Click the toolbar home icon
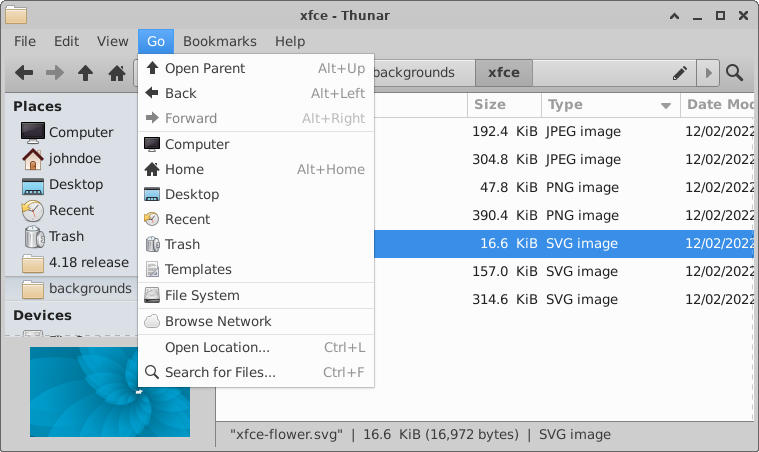759x452 pixels. click(117, 73)
